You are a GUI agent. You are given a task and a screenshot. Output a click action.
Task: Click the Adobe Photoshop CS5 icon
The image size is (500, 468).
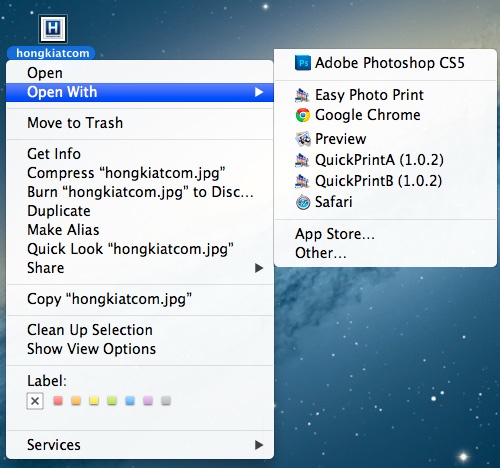pyautogui.click(x=303, y=63)
